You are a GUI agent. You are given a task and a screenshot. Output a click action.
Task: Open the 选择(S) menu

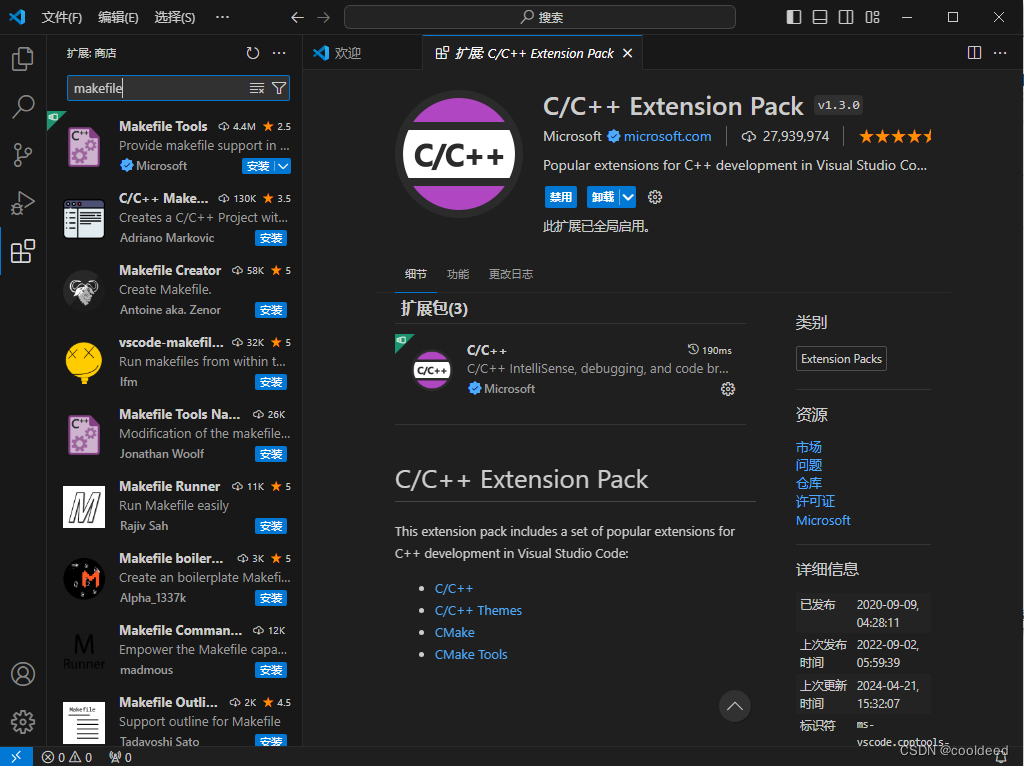pos(174,17)
